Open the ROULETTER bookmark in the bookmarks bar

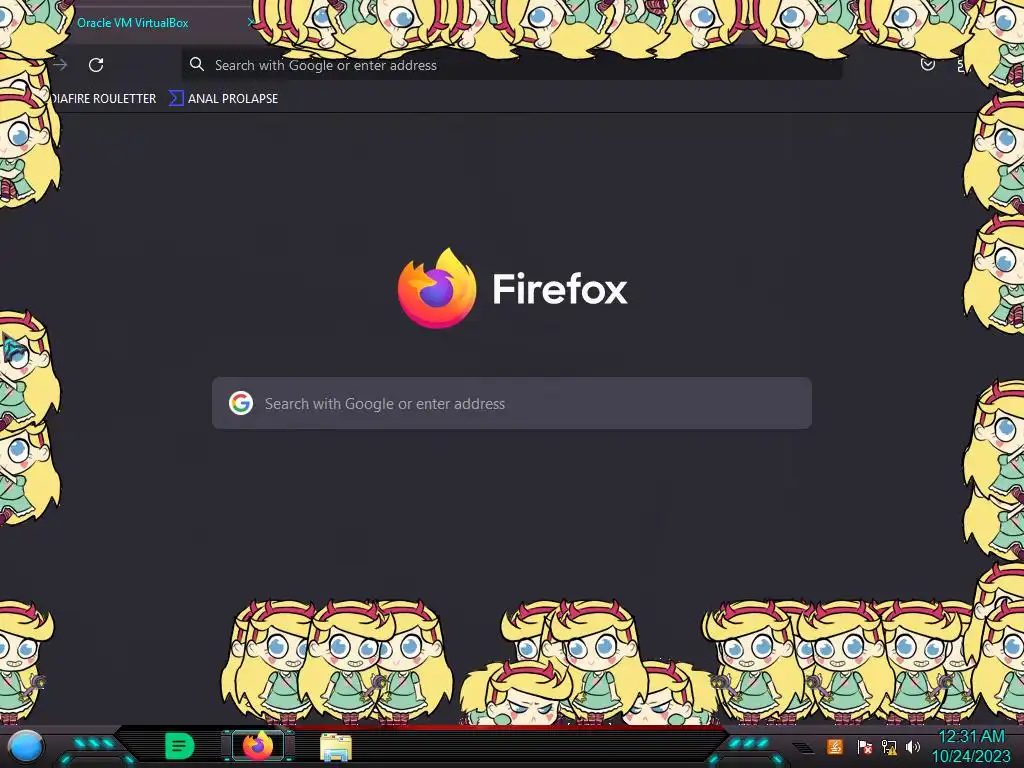pos(103,99)
